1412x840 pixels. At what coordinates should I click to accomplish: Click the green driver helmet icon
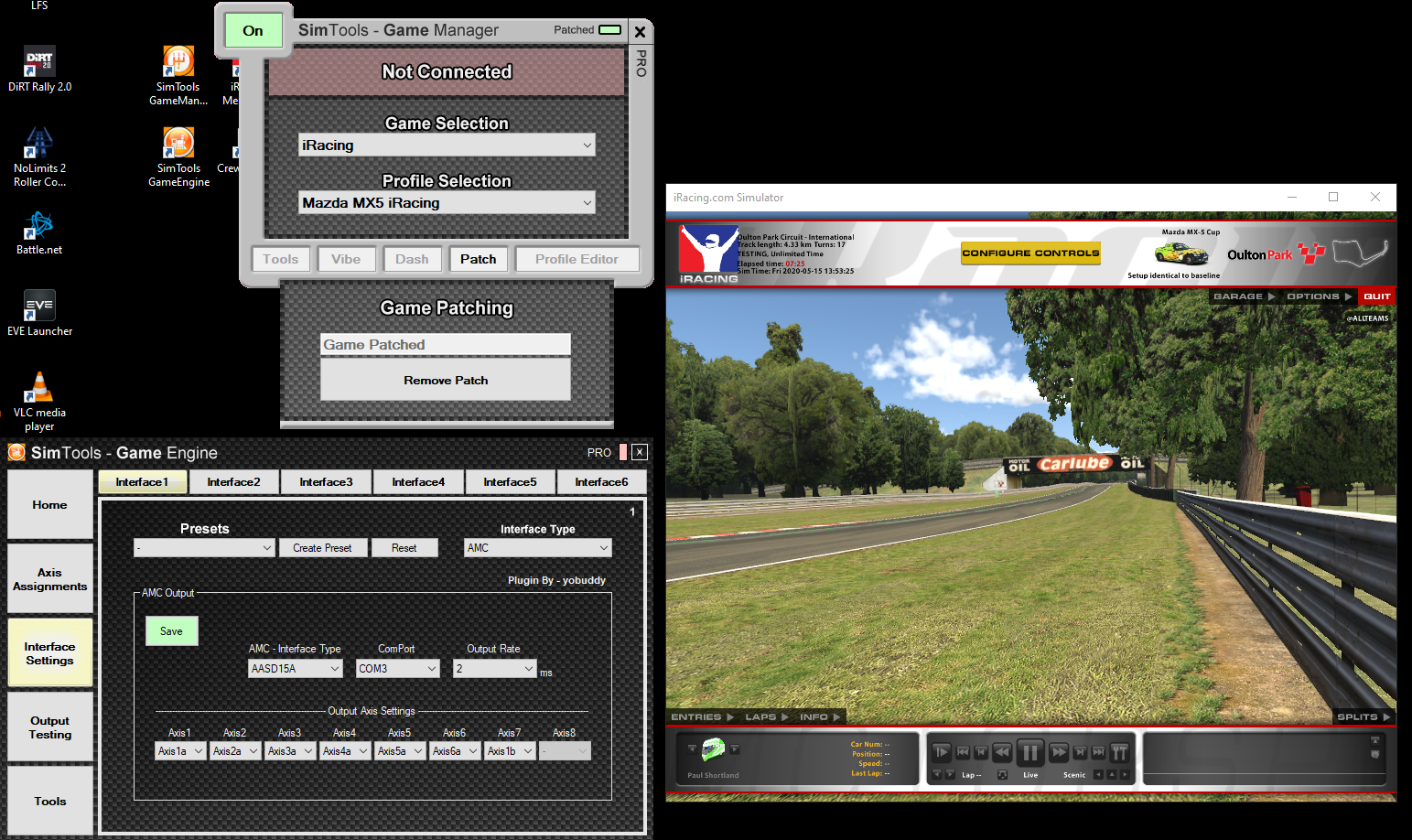[713, 749]
